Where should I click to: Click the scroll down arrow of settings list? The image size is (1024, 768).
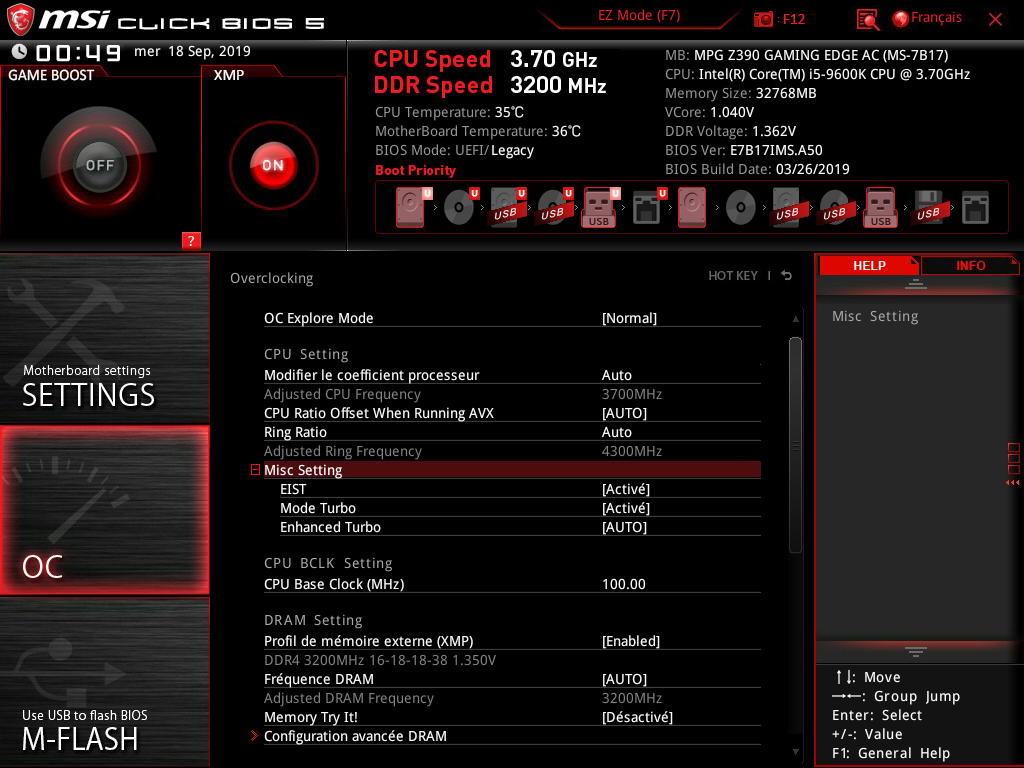[x=795, y=752]
